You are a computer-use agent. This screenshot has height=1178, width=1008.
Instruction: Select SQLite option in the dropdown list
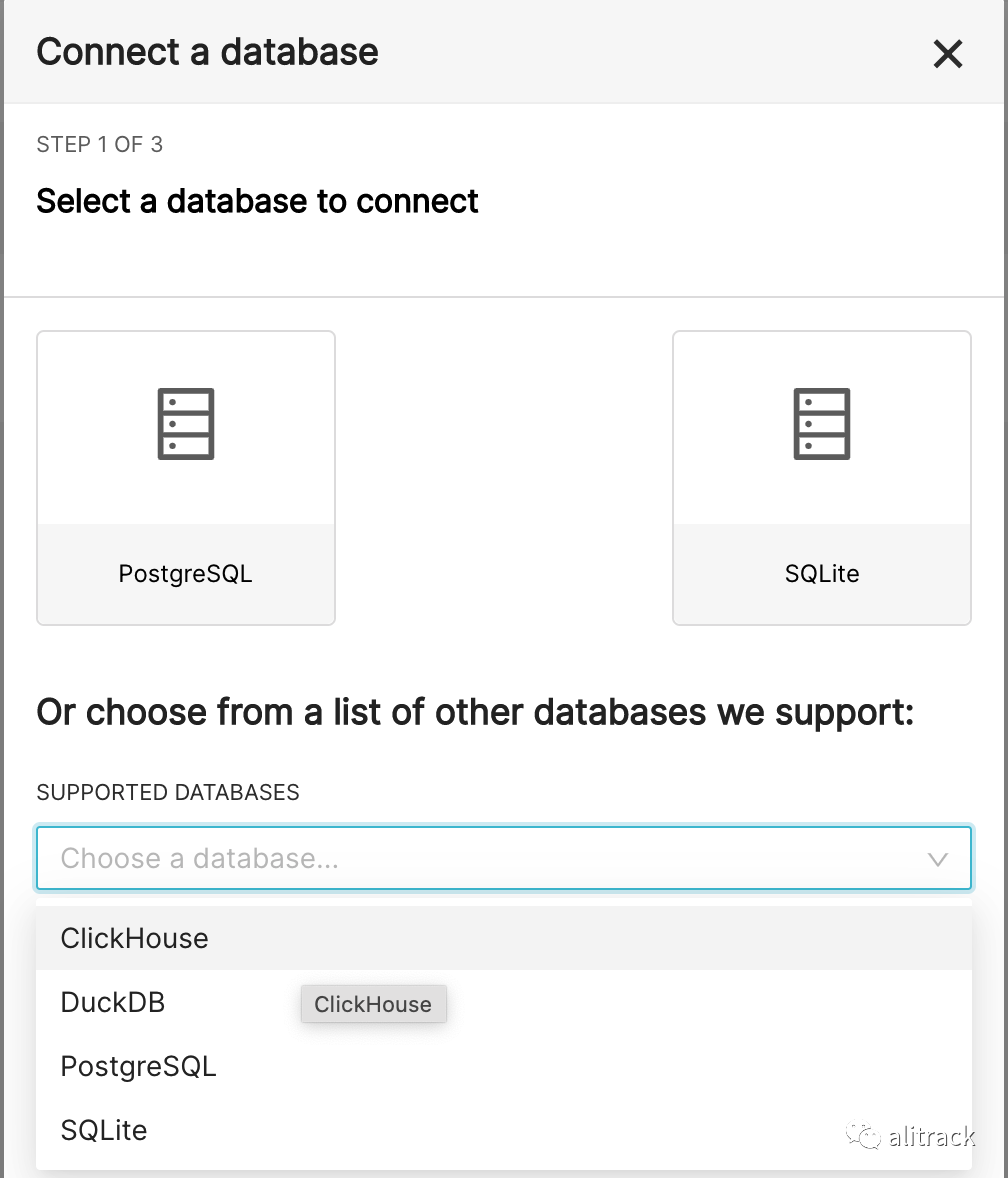[104, 1130]
